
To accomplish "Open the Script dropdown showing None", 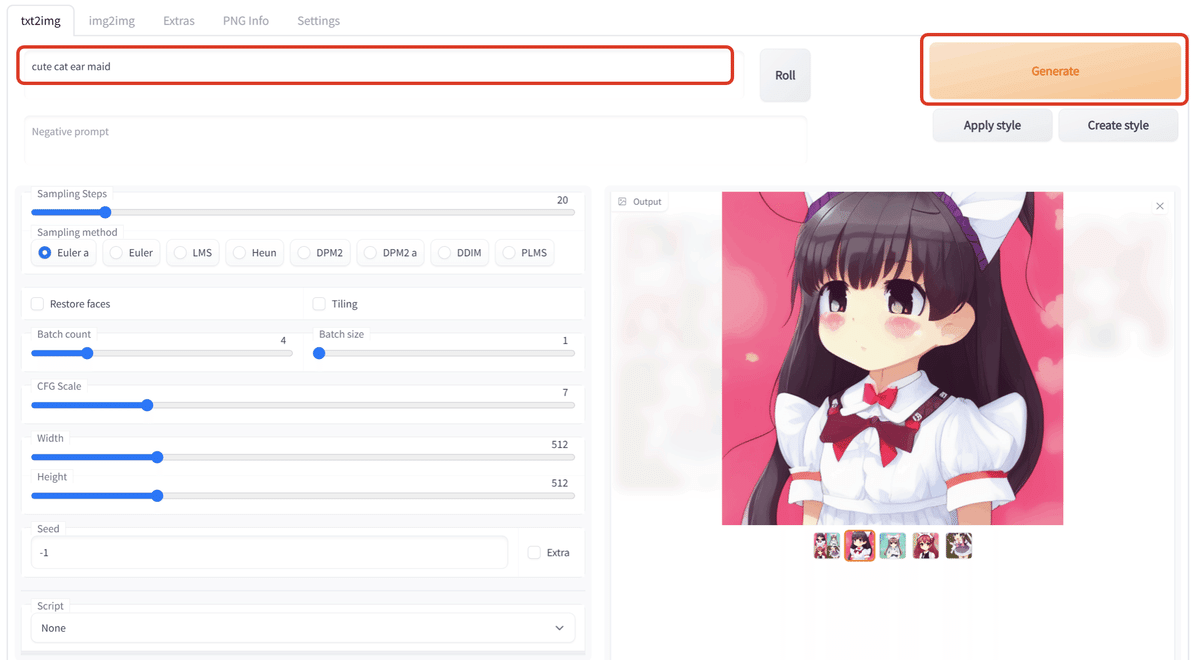I will pyautogui.click(x=302, y=627).
